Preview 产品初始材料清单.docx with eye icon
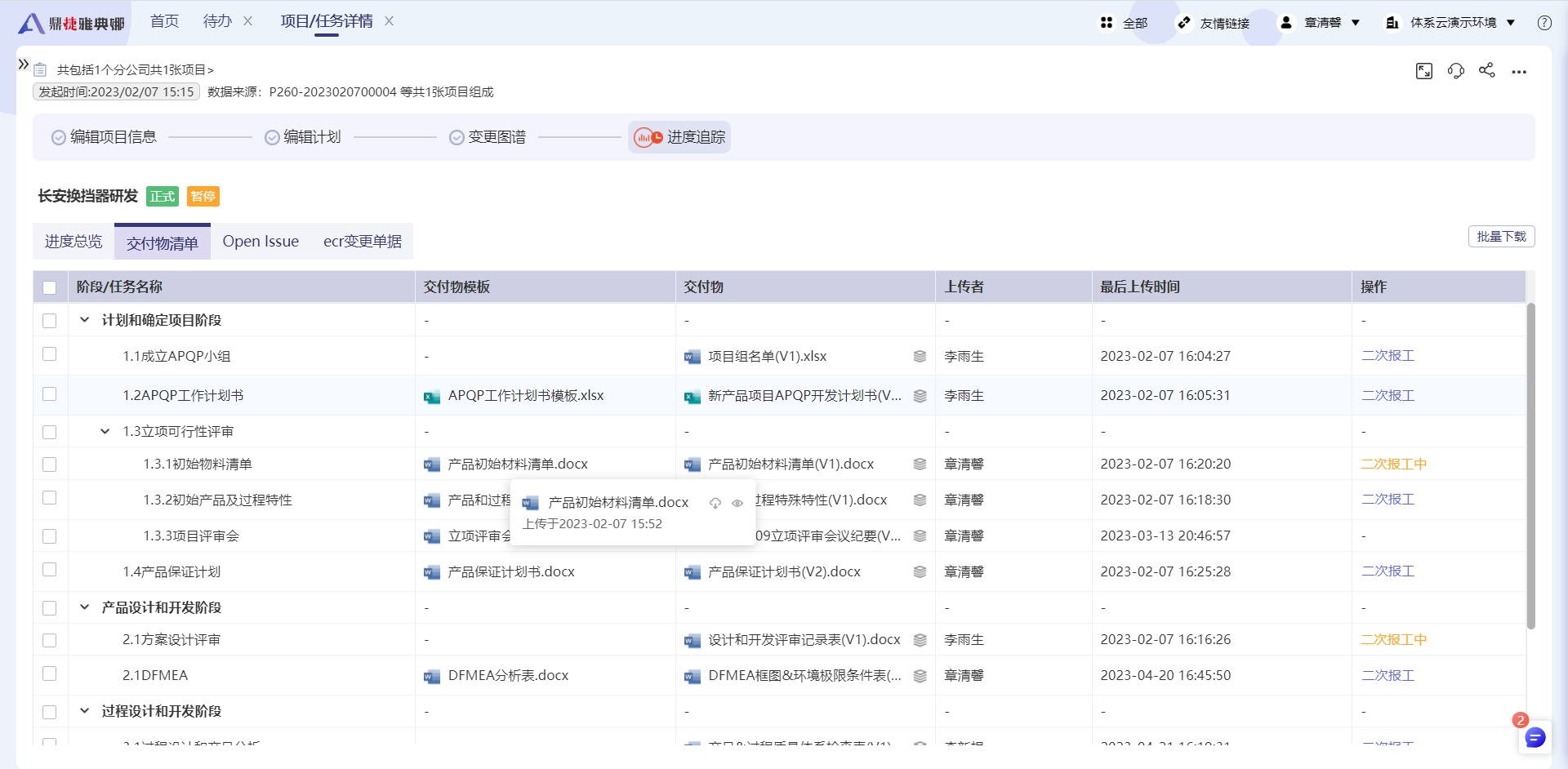 click(737, 503)
